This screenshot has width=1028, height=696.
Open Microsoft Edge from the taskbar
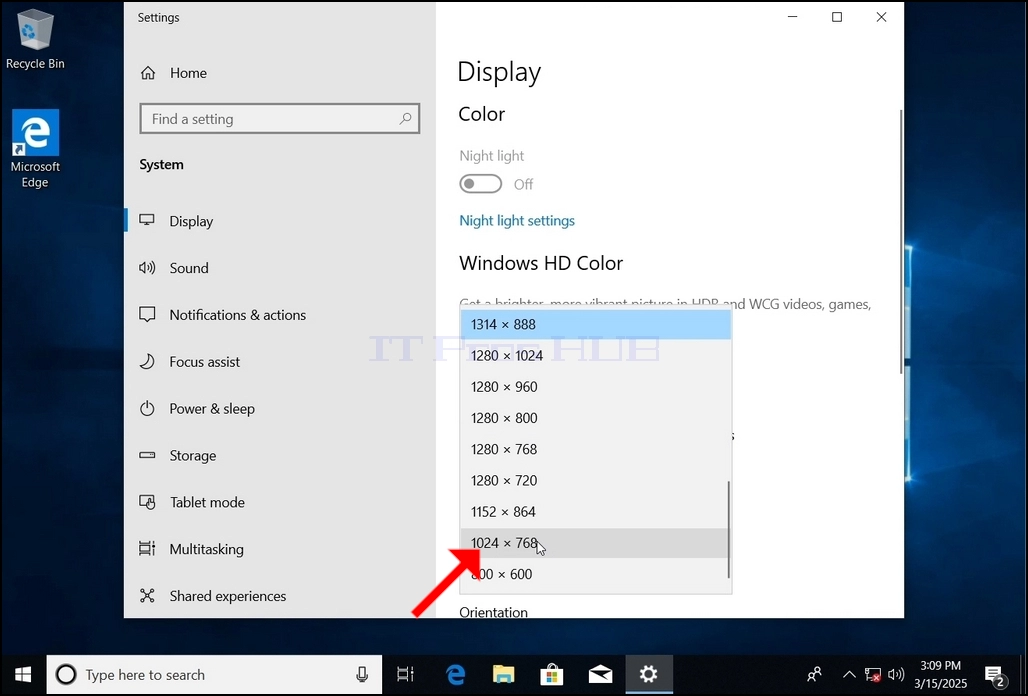pyautogui.click(x=455, y=674)
